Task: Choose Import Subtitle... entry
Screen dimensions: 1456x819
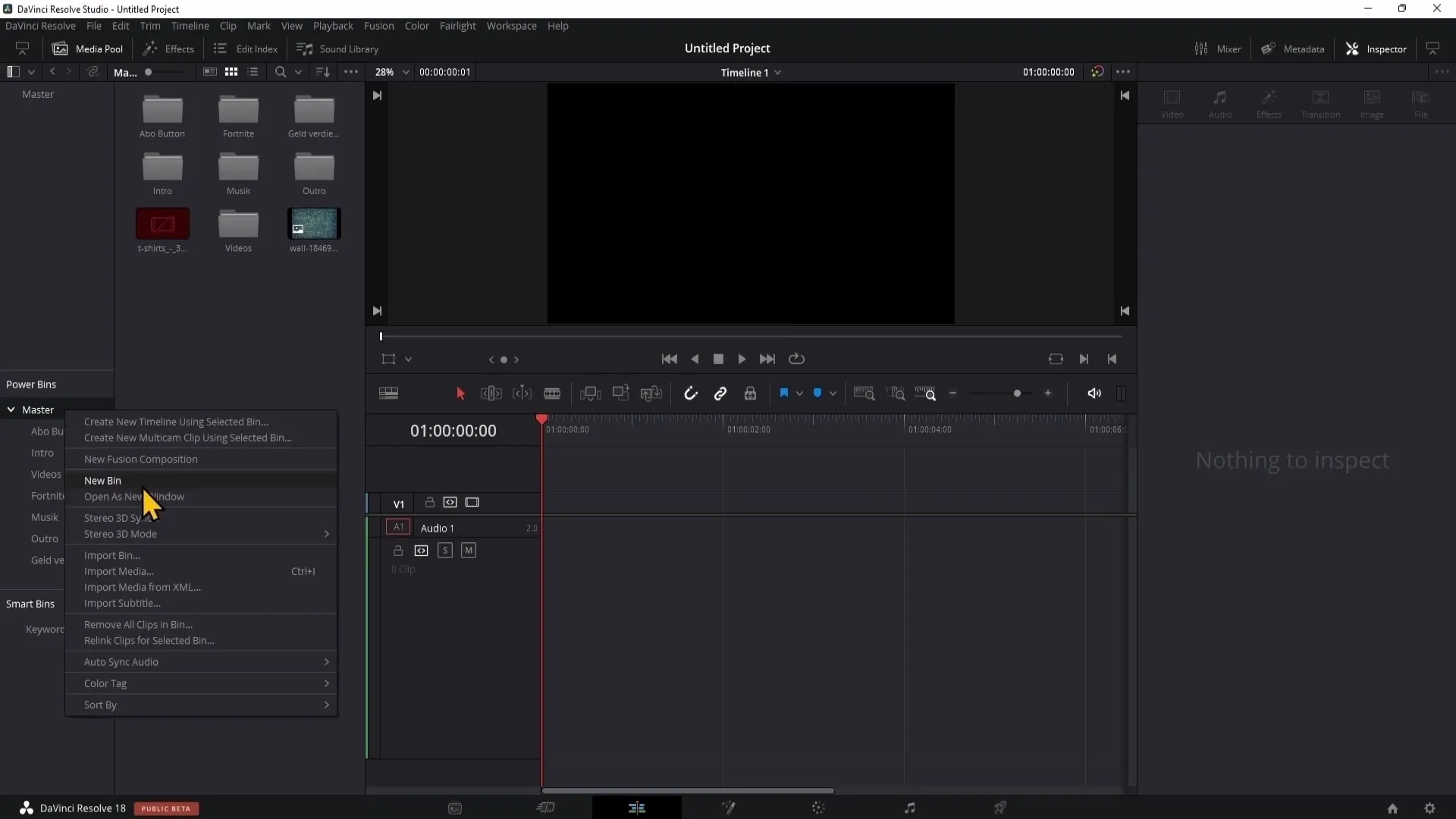Action: pyautogui.click(x=201, y=604)
